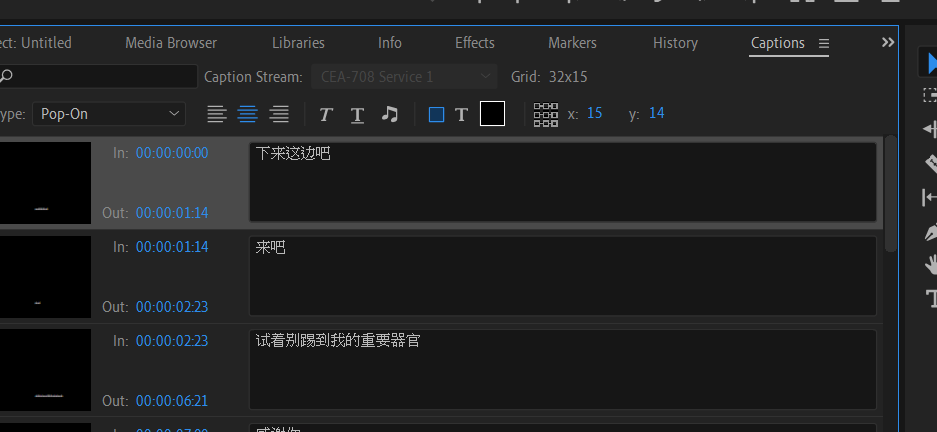Image resolution: width=937 pixels, height=432 pixels.
Task: Switch to the Media Browser tab
Action: 171,43
